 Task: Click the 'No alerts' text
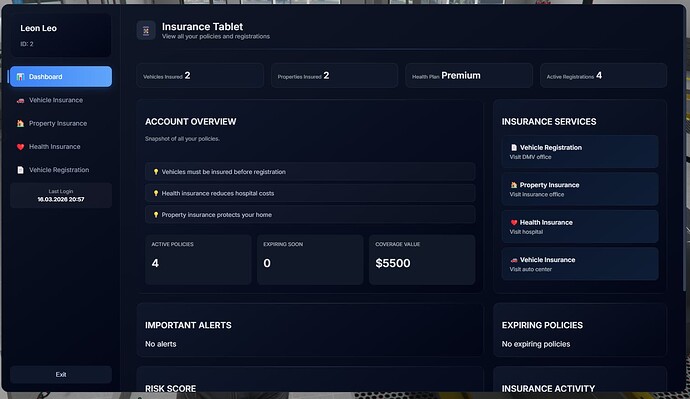pyautogui.click(x=161, y=344)
